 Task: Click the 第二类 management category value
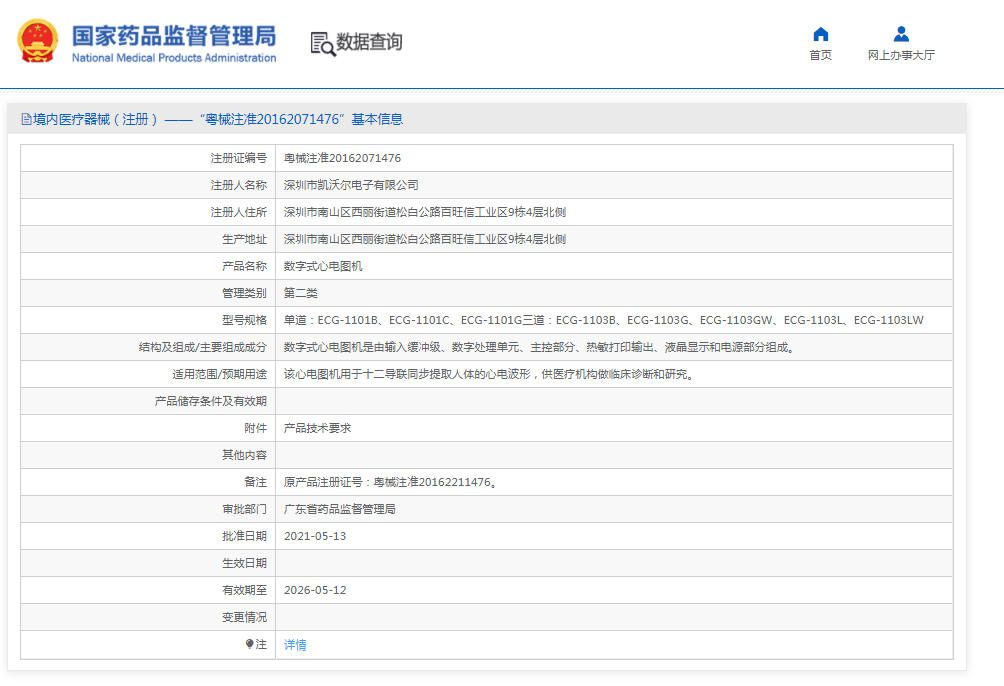pos(301,293)
